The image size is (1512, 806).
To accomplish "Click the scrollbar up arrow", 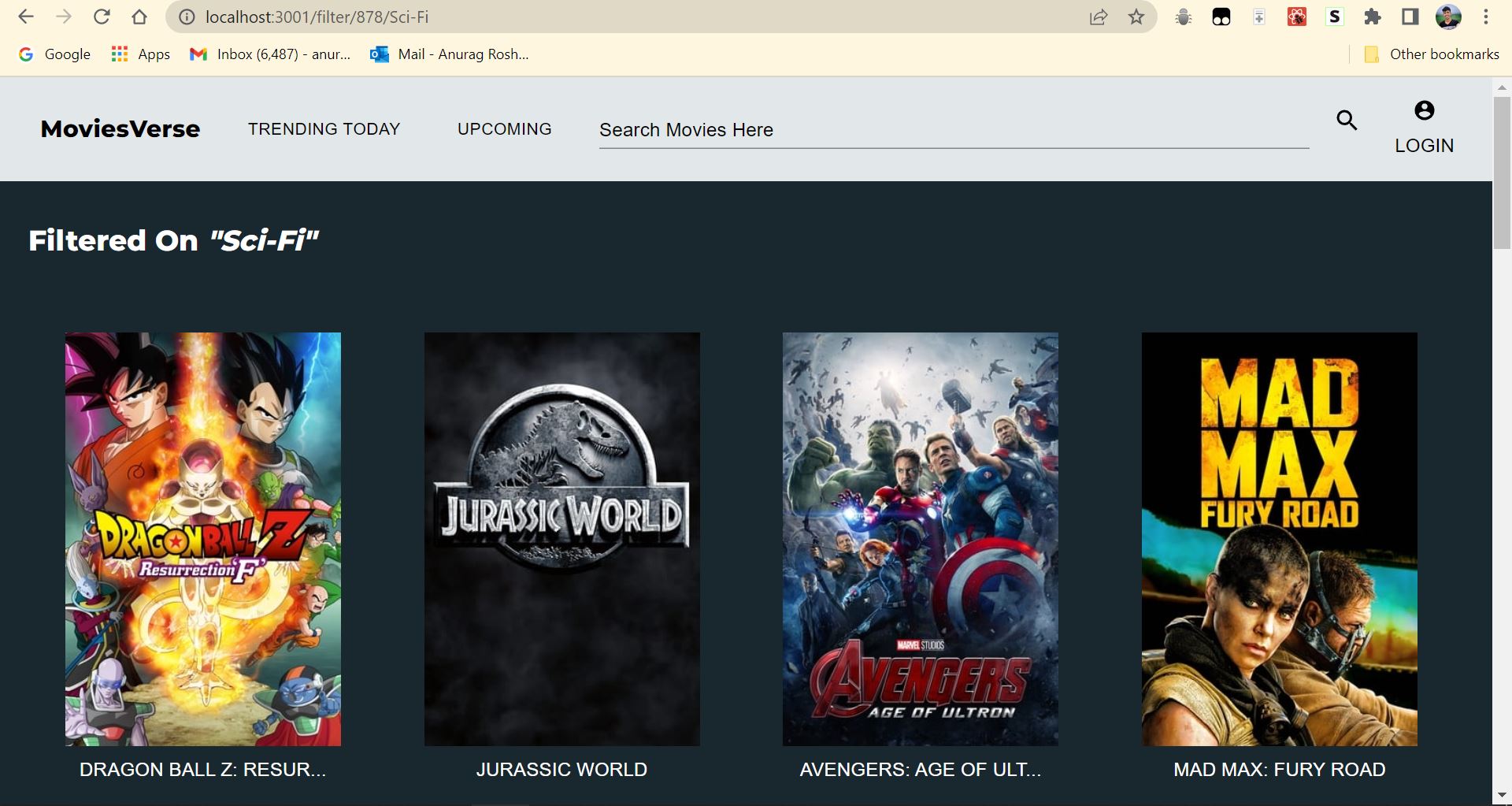I will click(x=1502, y=87).
